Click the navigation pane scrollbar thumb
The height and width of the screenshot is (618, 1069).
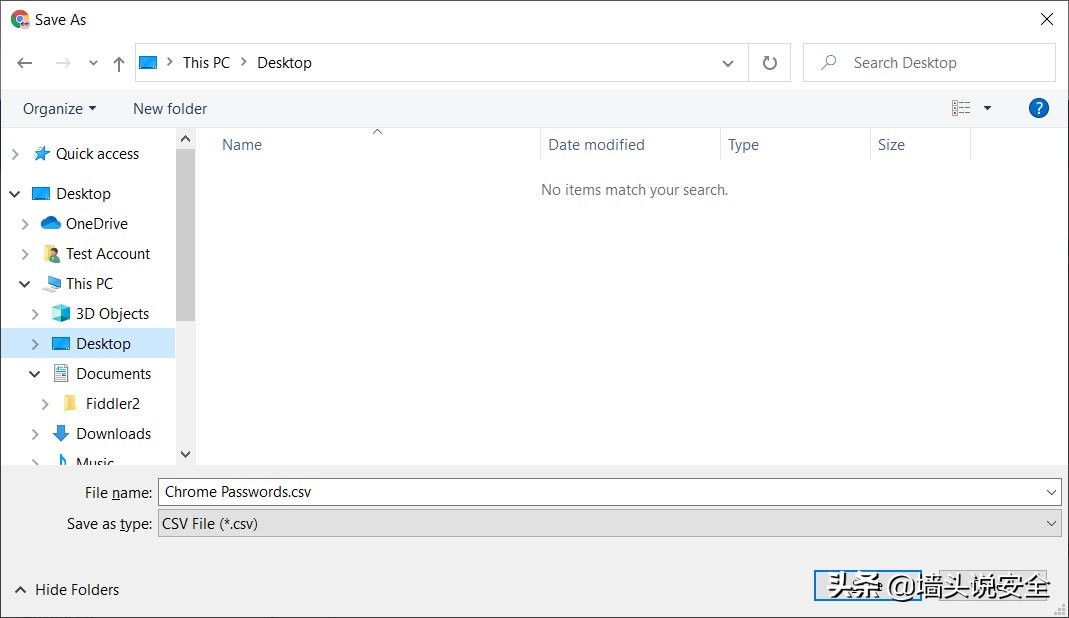point(185,235)
